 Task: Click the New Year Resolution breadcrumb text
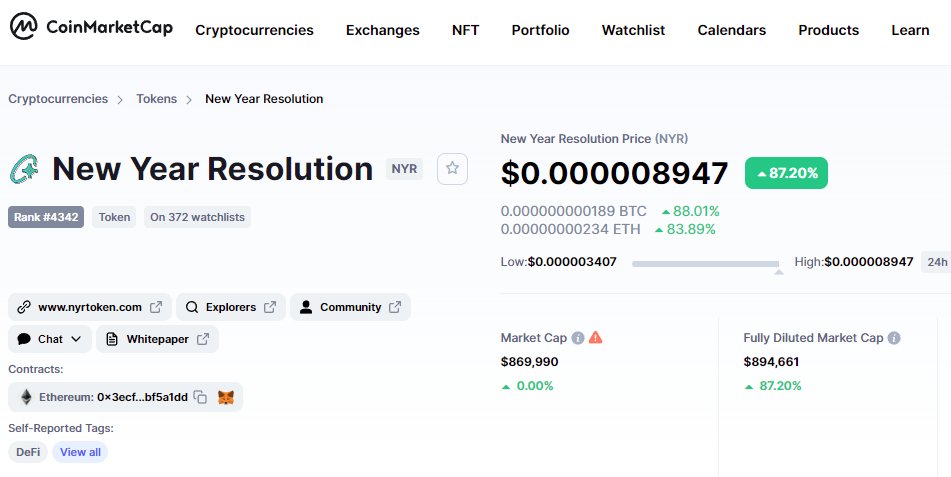point(264,99)
